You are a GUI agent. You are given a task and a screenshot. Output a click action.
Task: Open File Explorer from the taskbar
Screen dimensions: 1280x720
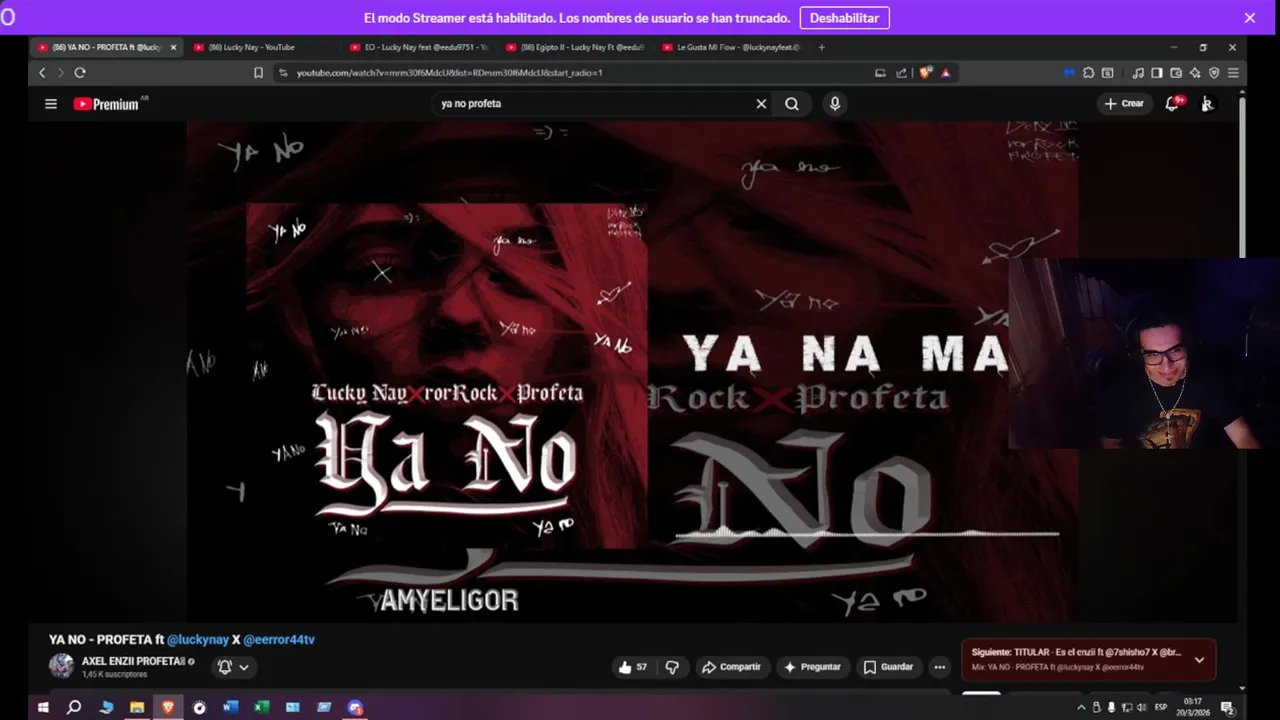137,707
